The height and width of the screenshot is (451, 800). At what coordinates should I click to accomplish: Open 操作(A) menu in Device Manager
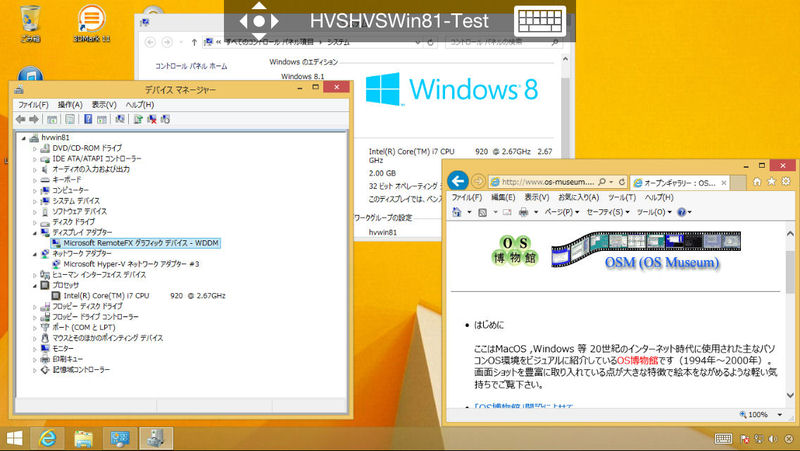tap(70, 105)
